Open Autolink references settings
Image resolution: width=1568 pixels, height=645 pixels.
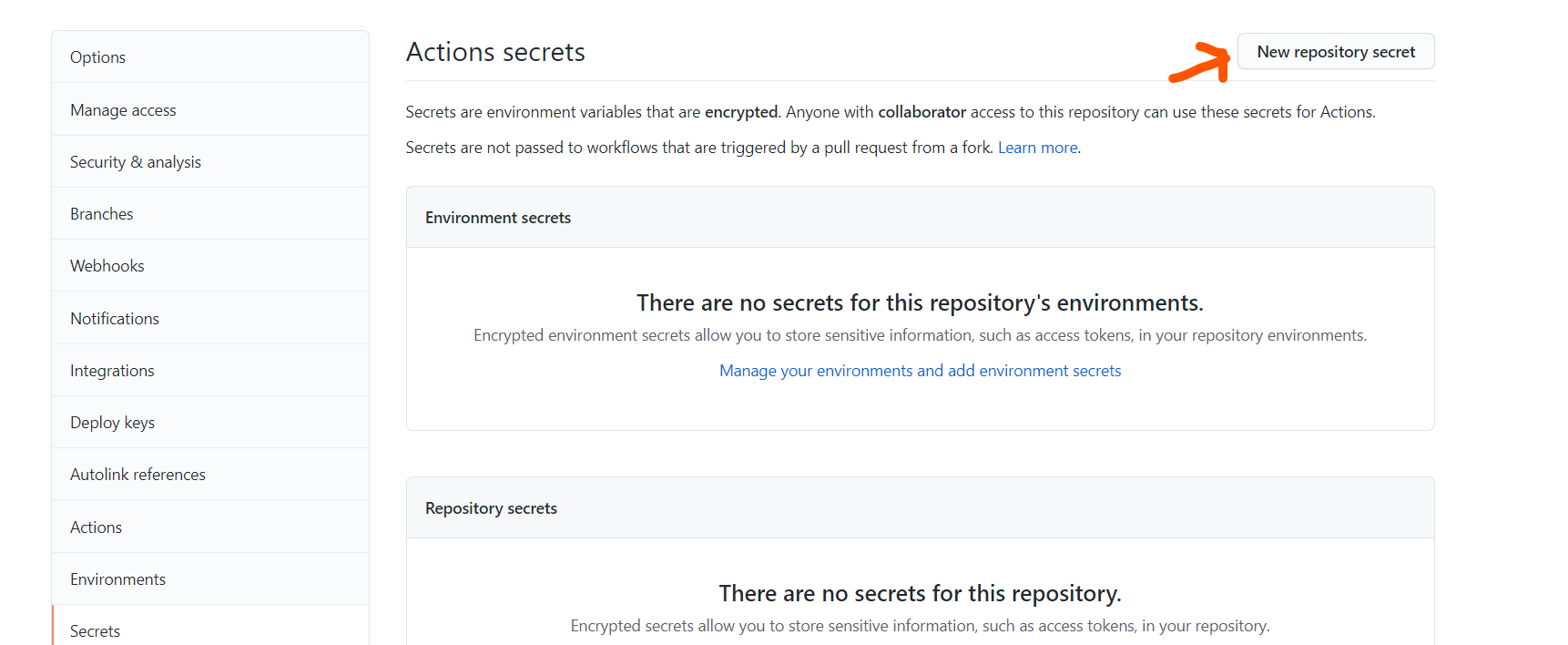[x=137, y=475]
